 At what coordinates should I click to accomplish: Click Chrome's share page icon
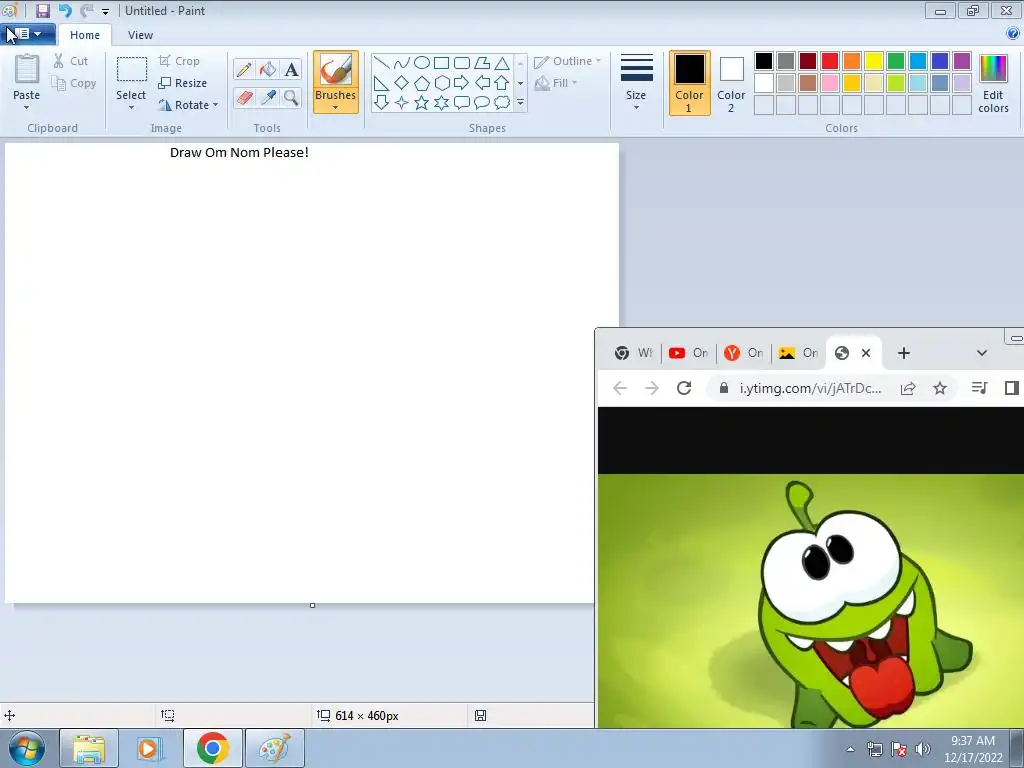point(908,388)
